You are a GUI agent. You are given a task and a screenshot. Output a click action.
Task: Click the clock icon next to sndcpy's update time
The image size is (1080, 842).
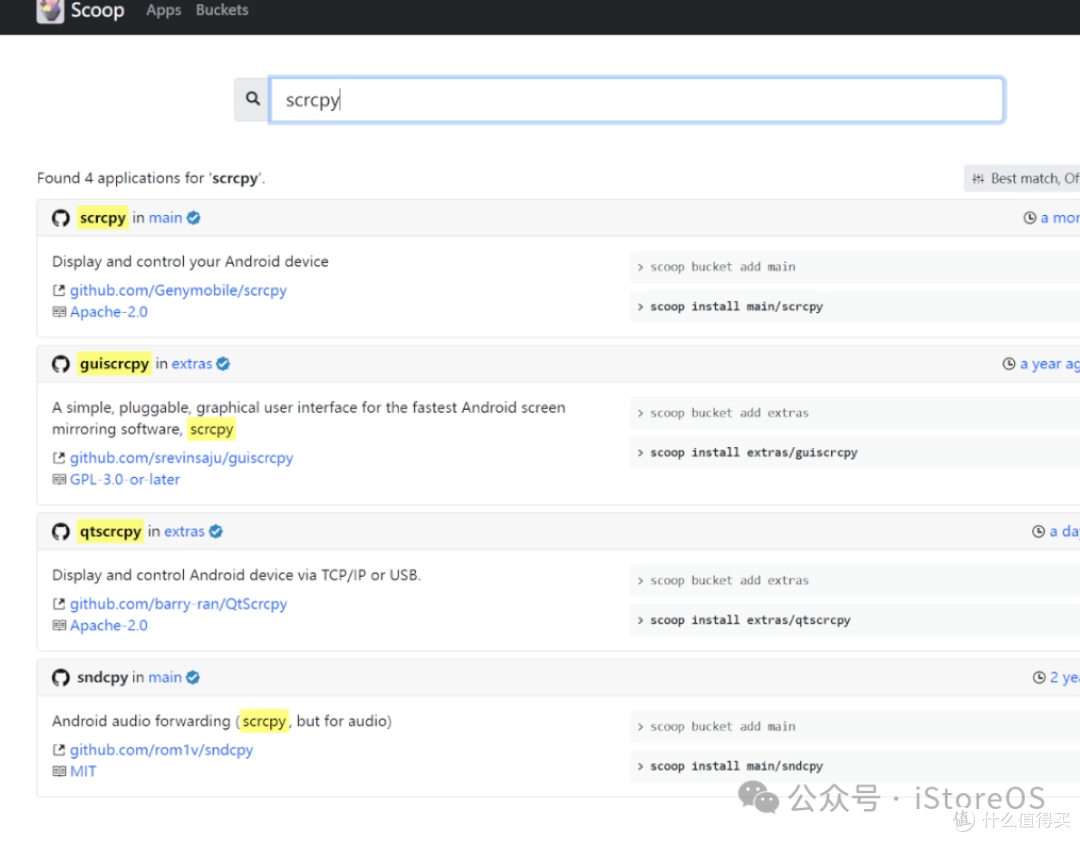pos(1039,677)
